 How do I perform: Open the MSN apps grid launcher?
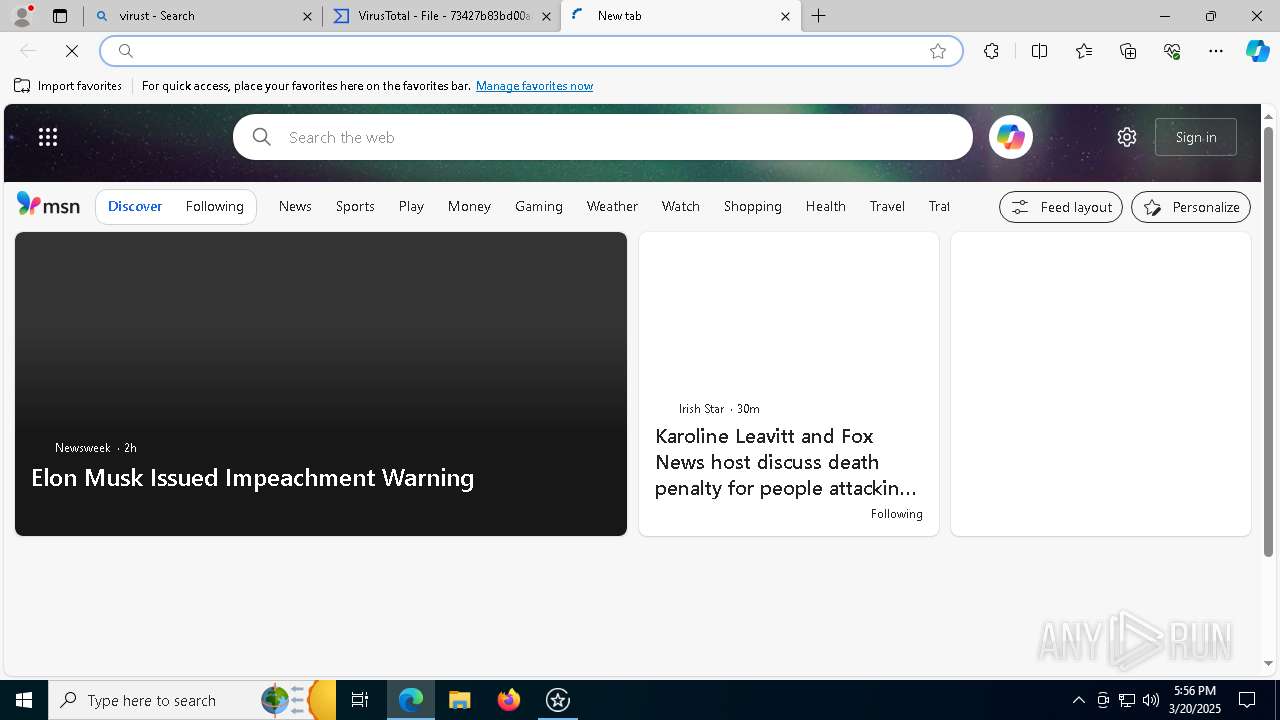(x=48, y=137)
